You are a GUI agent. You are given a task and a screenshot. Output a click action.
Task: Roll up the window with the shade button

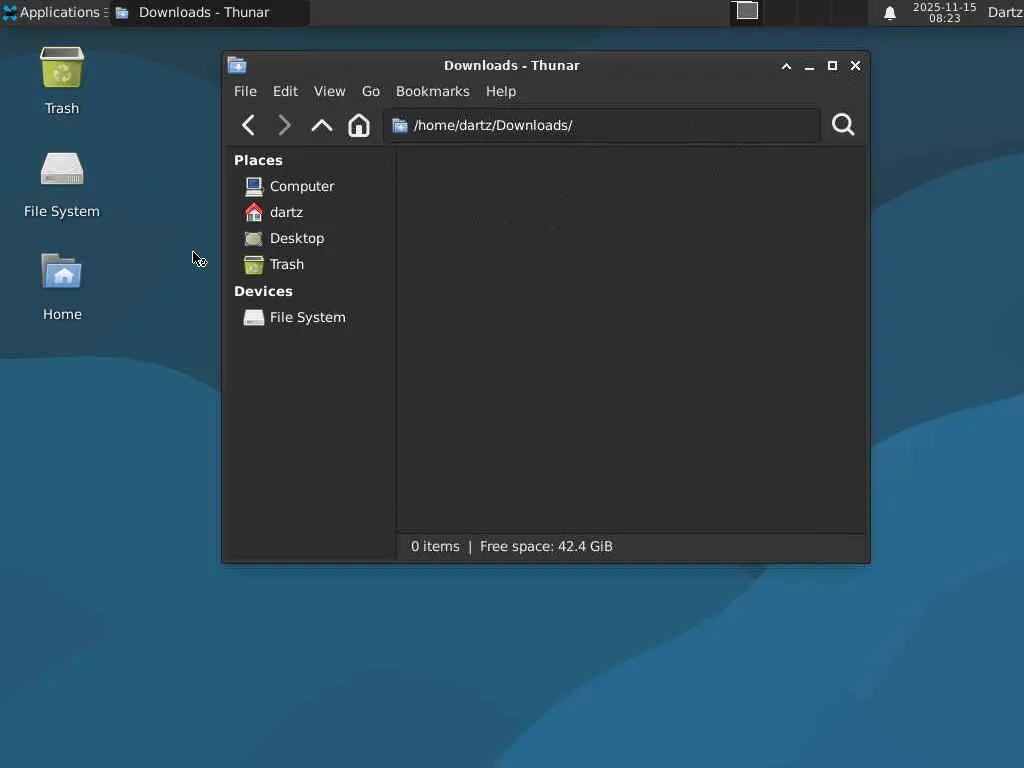pos(786,66)
